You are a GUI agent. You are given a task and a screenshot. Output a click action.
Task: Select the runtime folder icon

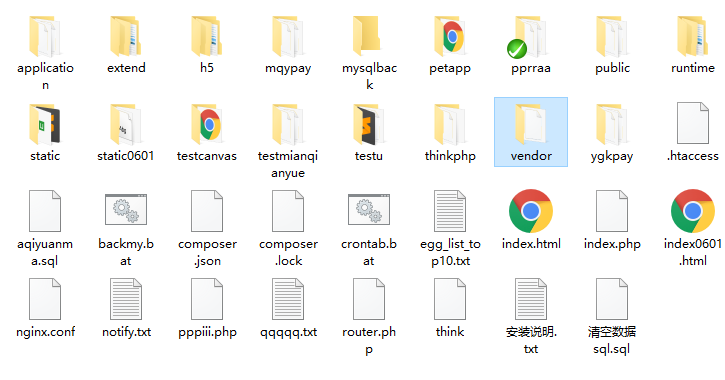(692, 37)
